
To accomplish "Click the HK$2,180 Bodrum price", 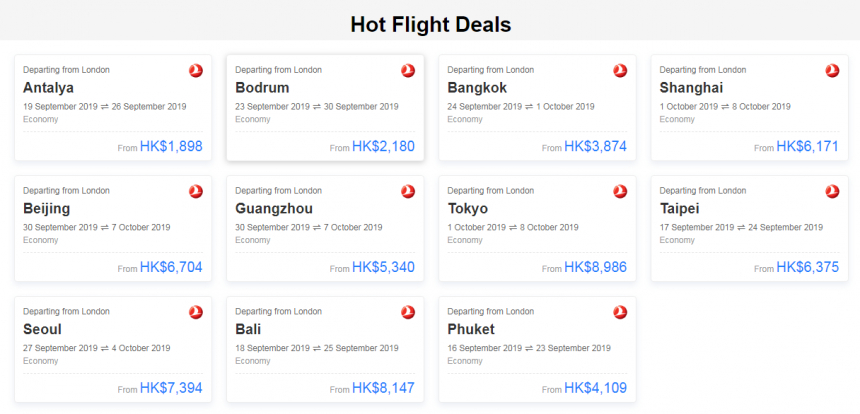I will point(383,146).
